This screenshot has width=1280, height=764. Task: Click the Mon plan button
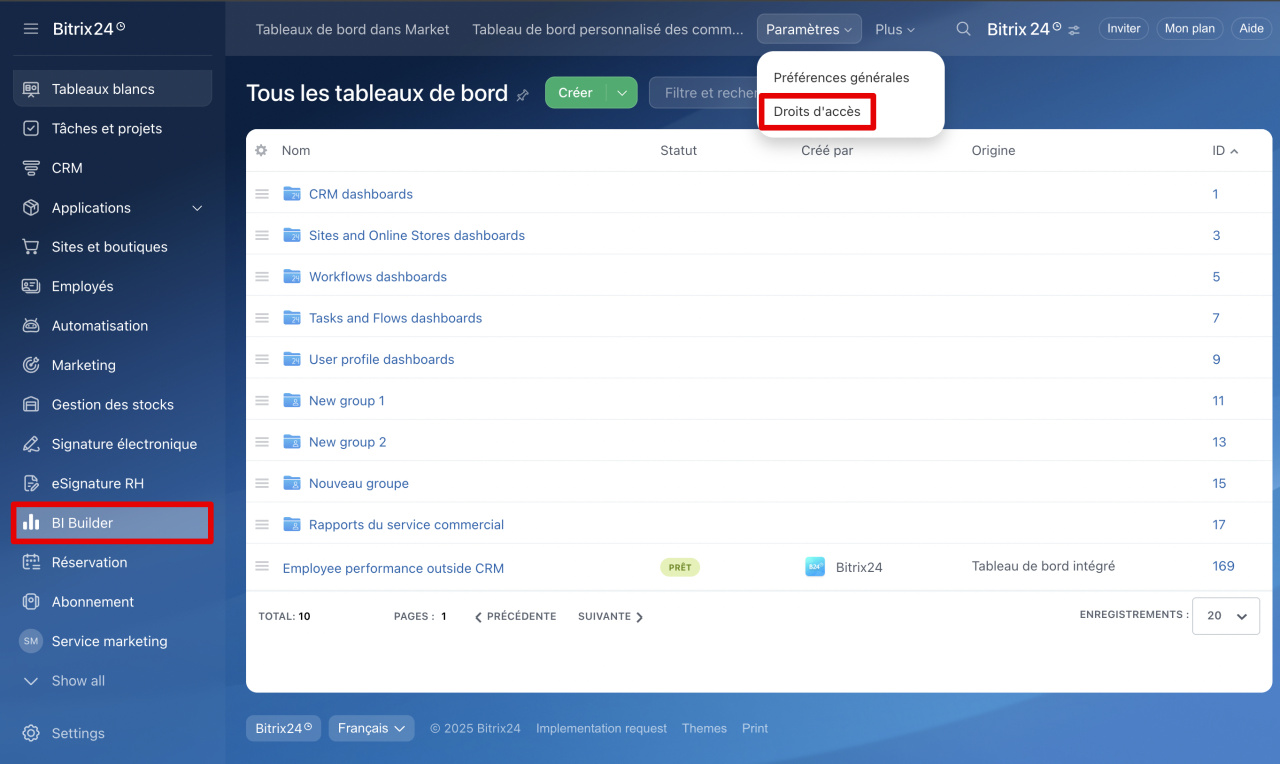1190,29
